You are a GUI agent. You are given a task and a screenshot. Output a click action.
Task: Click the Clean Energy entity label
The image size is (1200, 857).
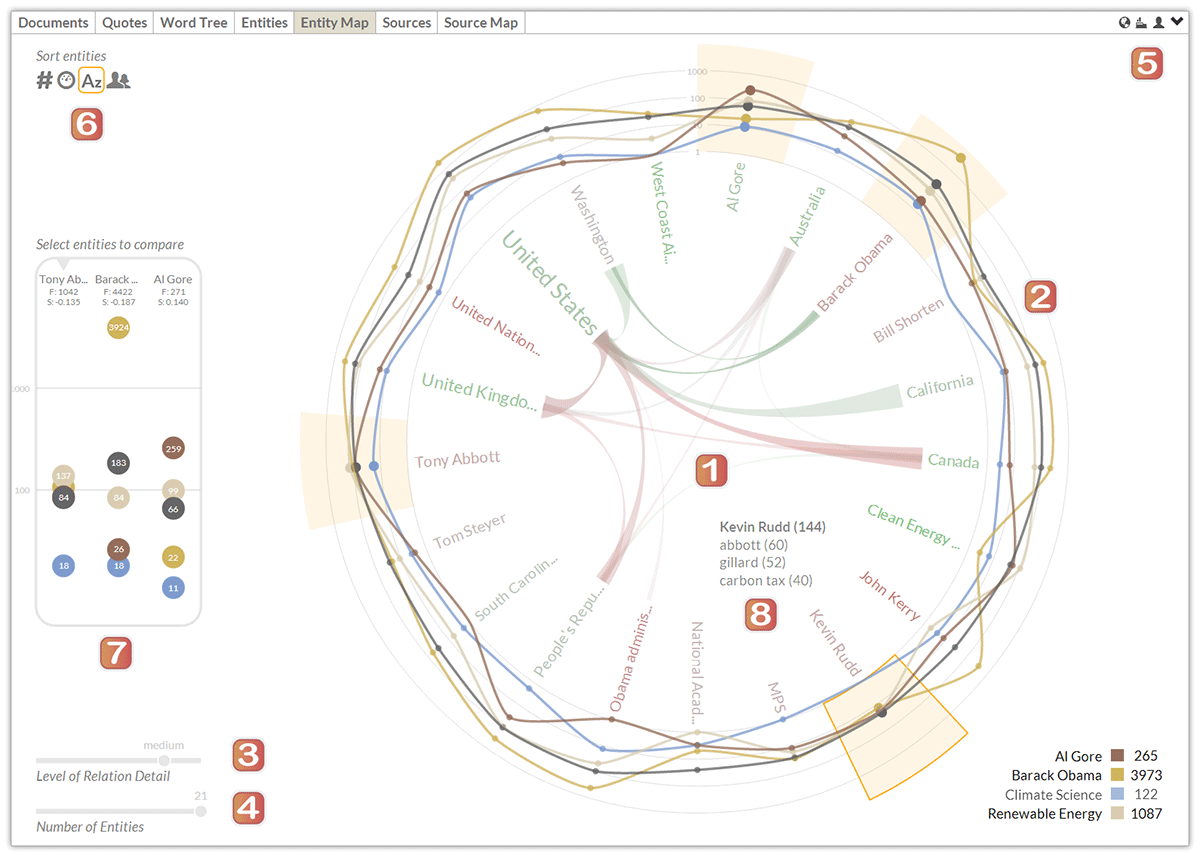tap(914, 527)
